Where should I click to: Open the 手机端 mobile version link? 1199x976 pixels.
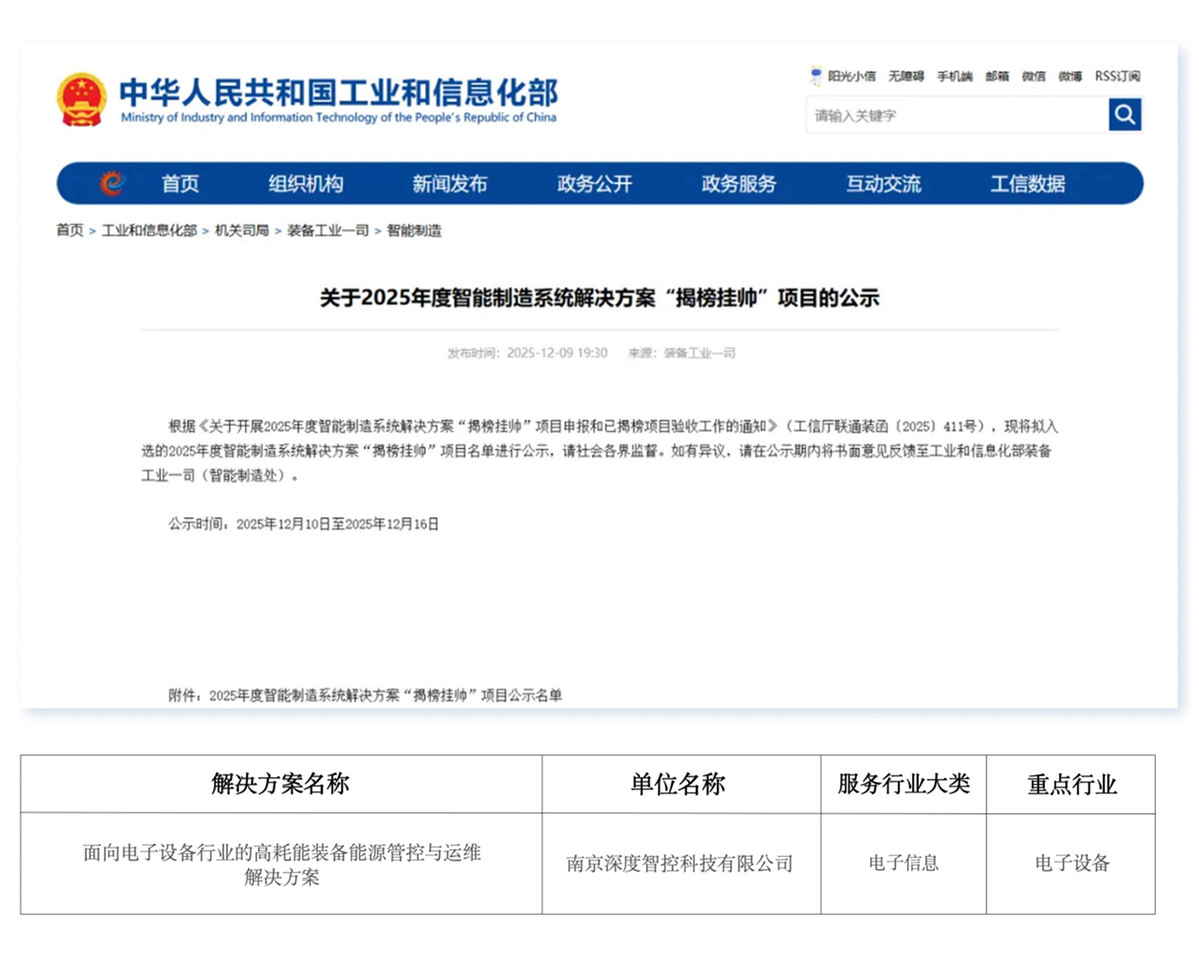tap(954, 76)
